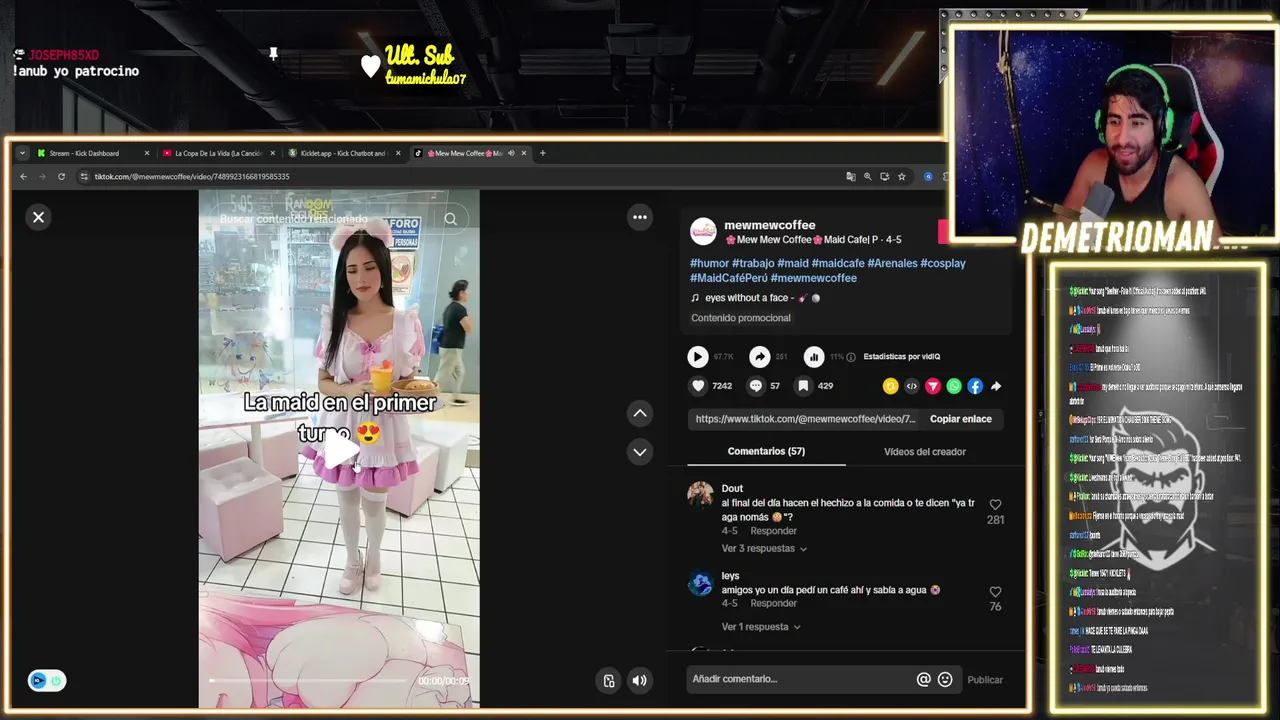Click the vidIQ shares arrow icon

(760, 356)
